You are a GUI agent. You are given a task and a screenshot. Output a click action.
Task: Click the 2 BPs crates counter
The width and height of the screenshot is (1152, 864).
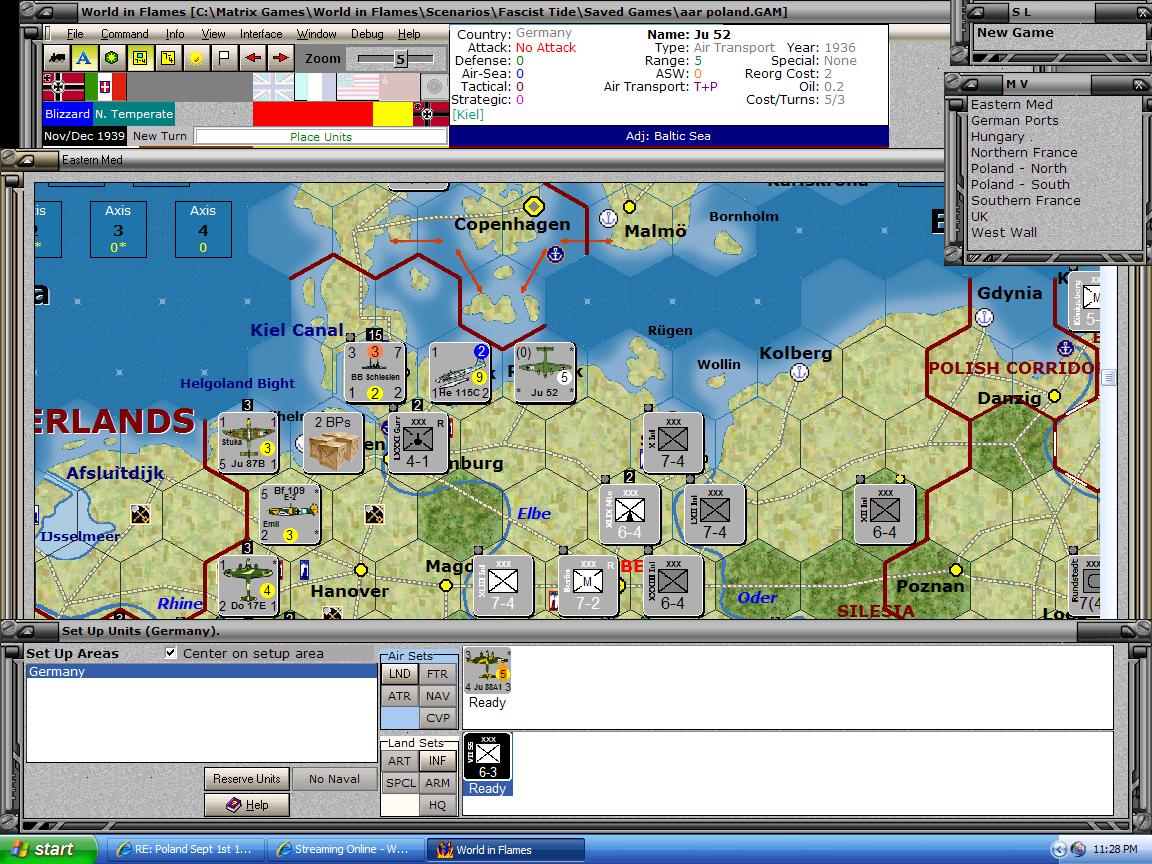[333, 443]
